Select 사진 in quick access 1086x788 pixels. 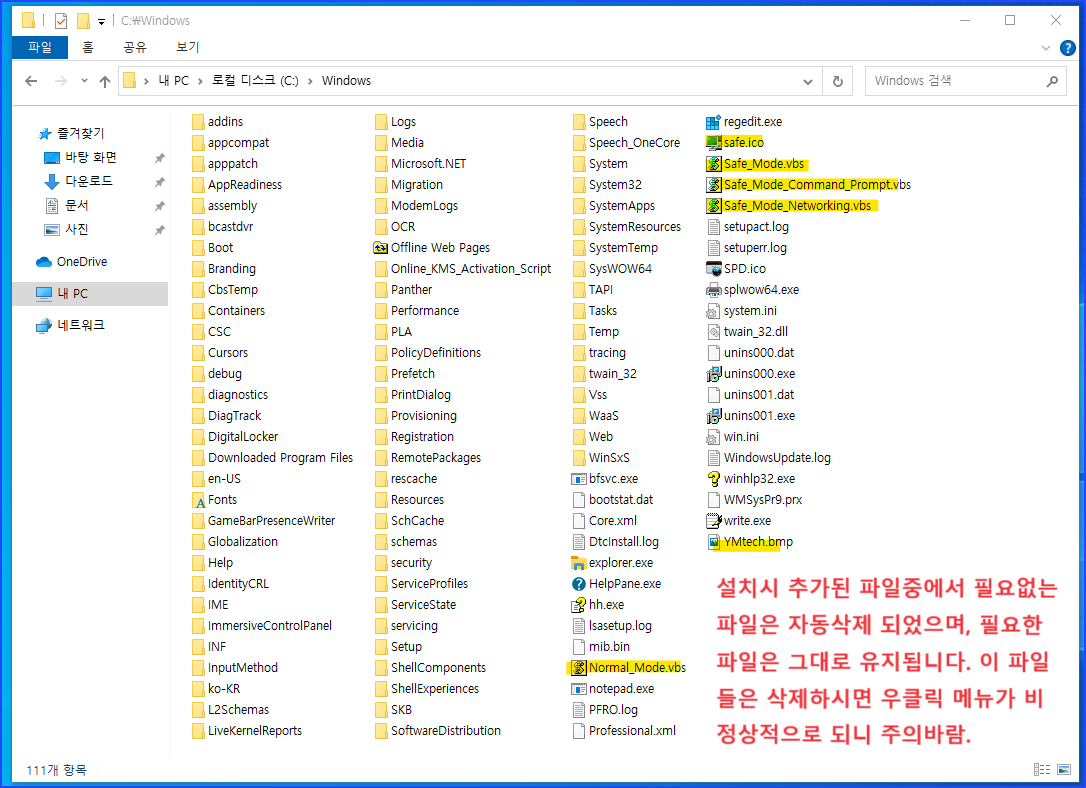pyautogui.click(x=77, y=229)
